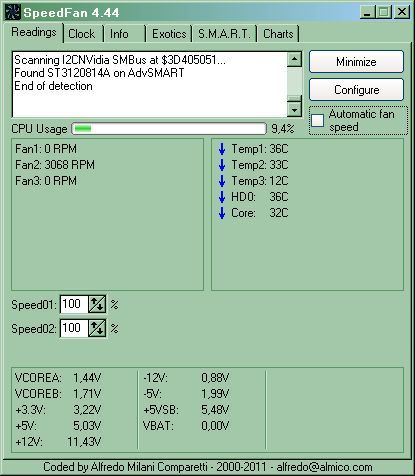
Task: Click the +3.3V 3,22V reading
Action: pos(58,410)
